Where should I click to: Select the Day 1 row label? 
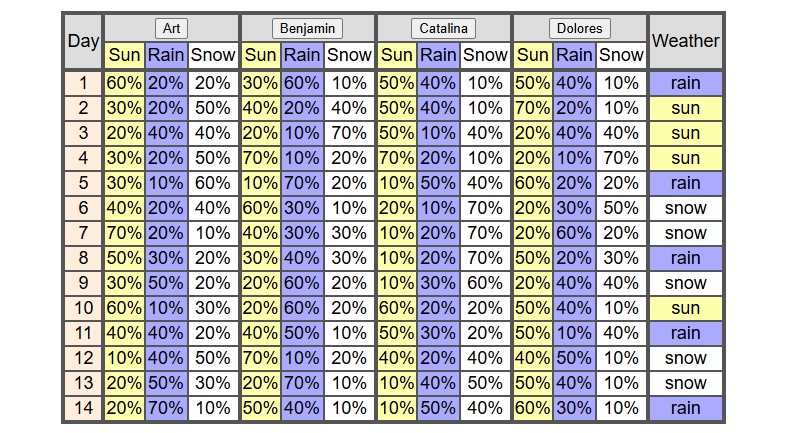(83, 83)
